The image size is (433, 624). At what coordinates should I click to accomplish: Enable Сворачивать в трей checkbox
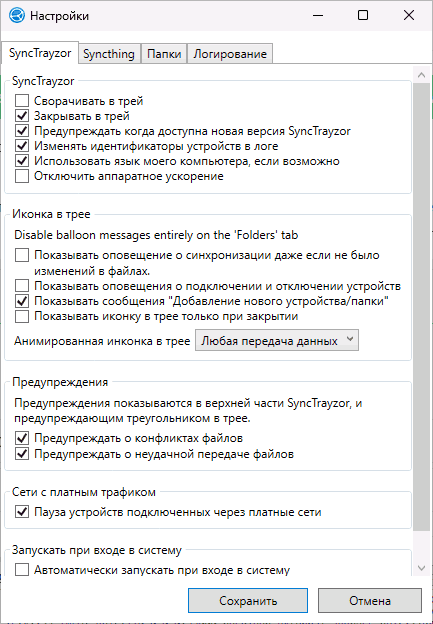point(22,101)
